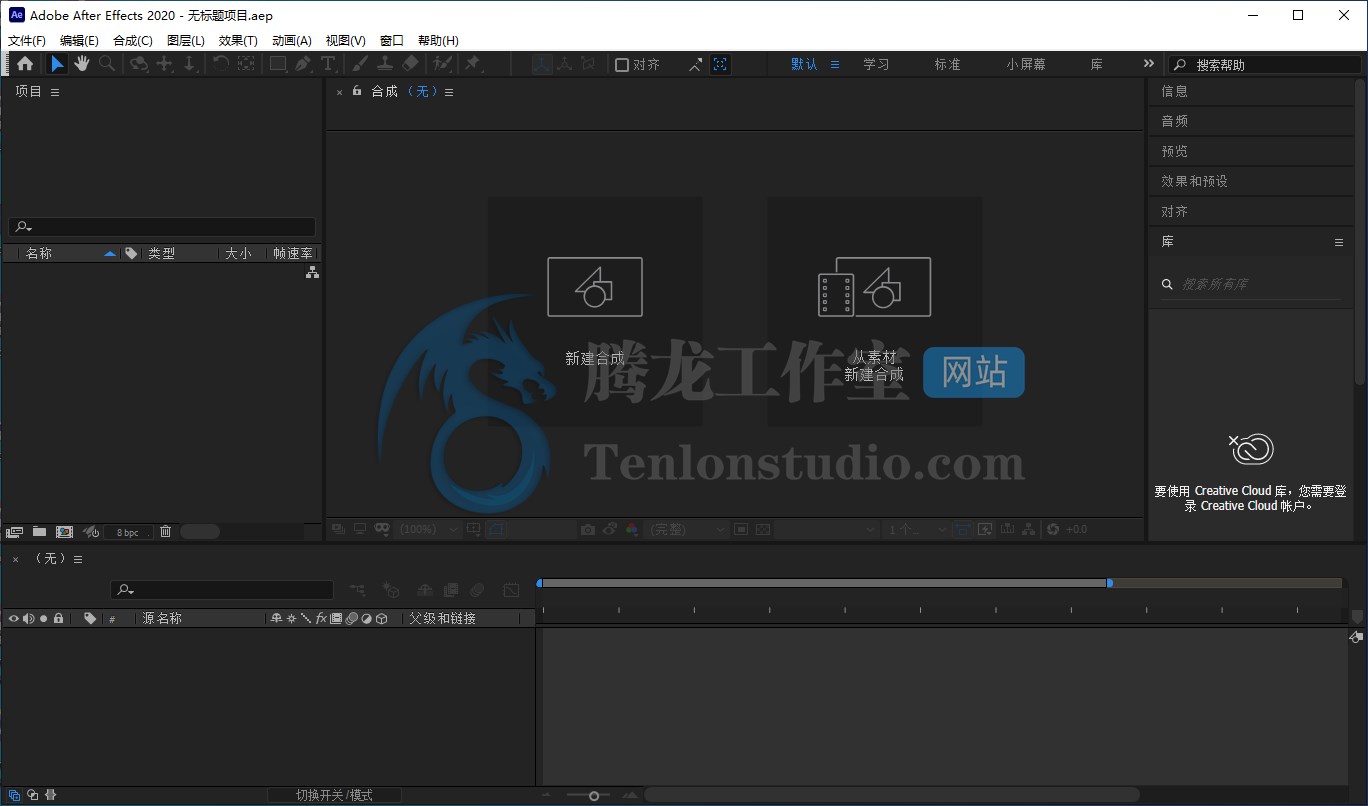Click the 切换开关/模式 button

point(334,795)
